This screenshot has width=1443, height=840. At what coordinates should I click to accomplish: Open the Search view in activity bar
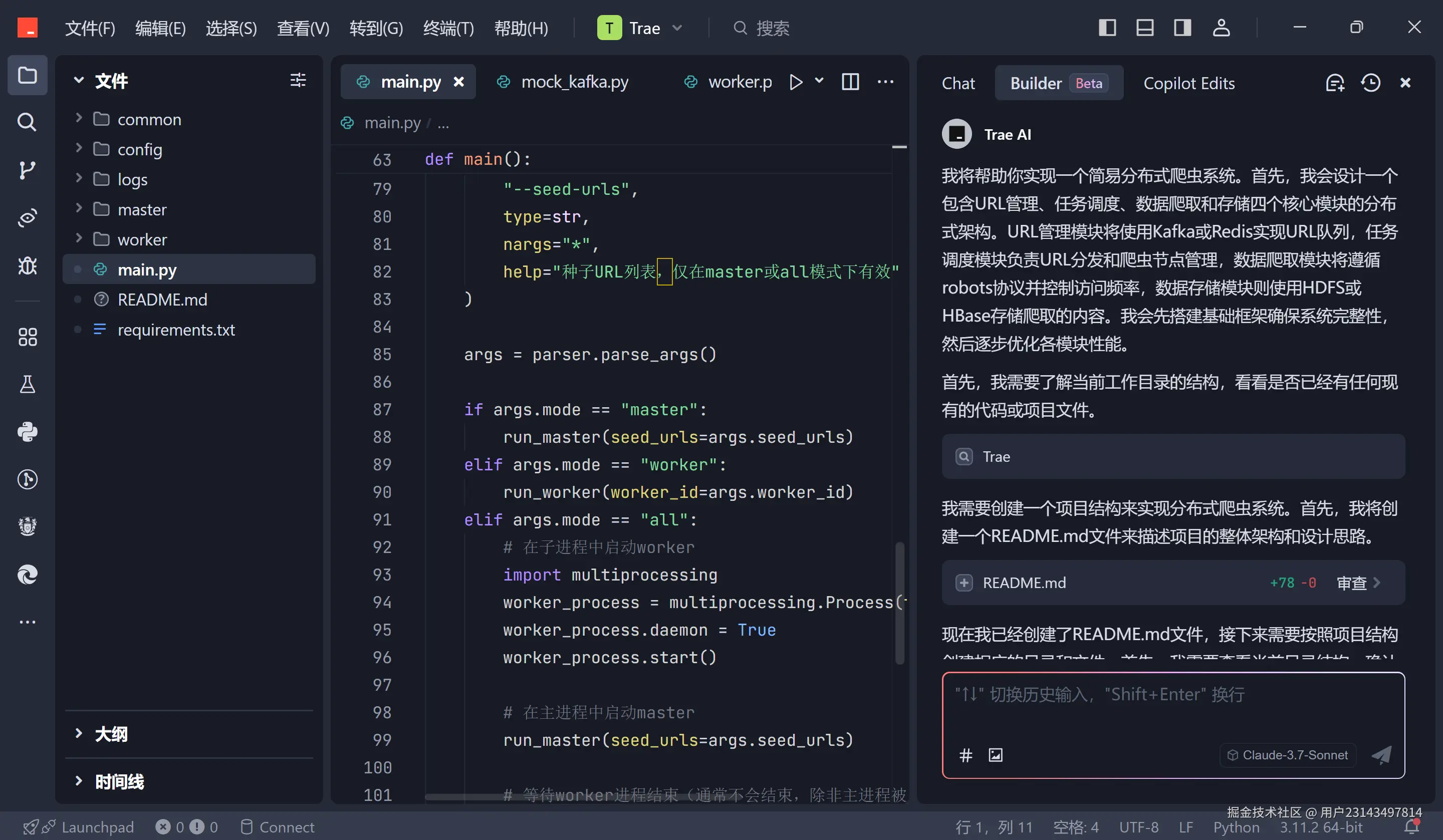pos(27,122)
